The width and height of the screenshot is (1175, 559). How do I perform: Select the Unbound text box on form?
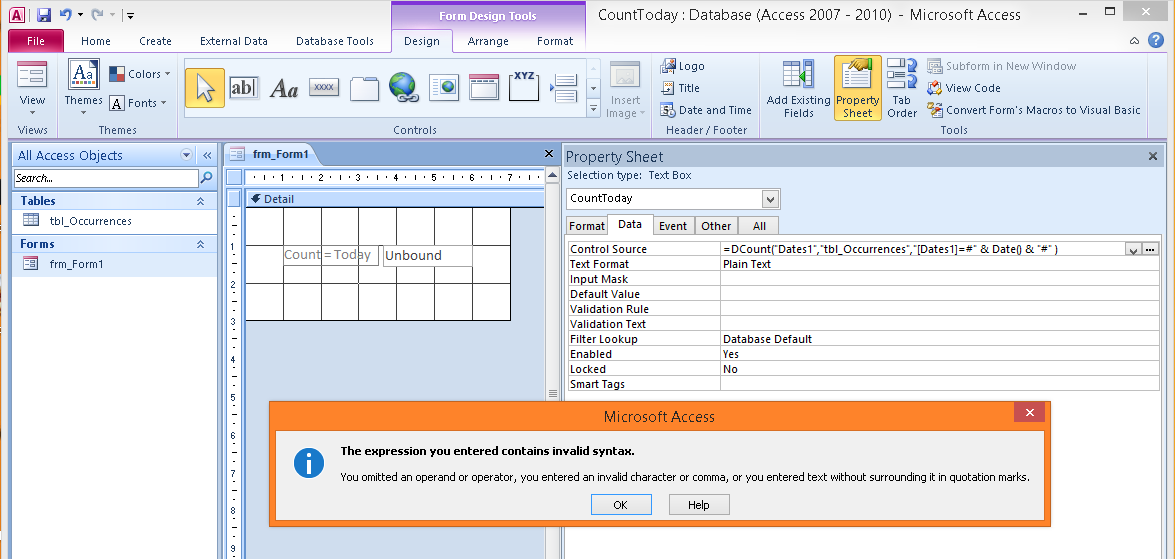point(428,255)
